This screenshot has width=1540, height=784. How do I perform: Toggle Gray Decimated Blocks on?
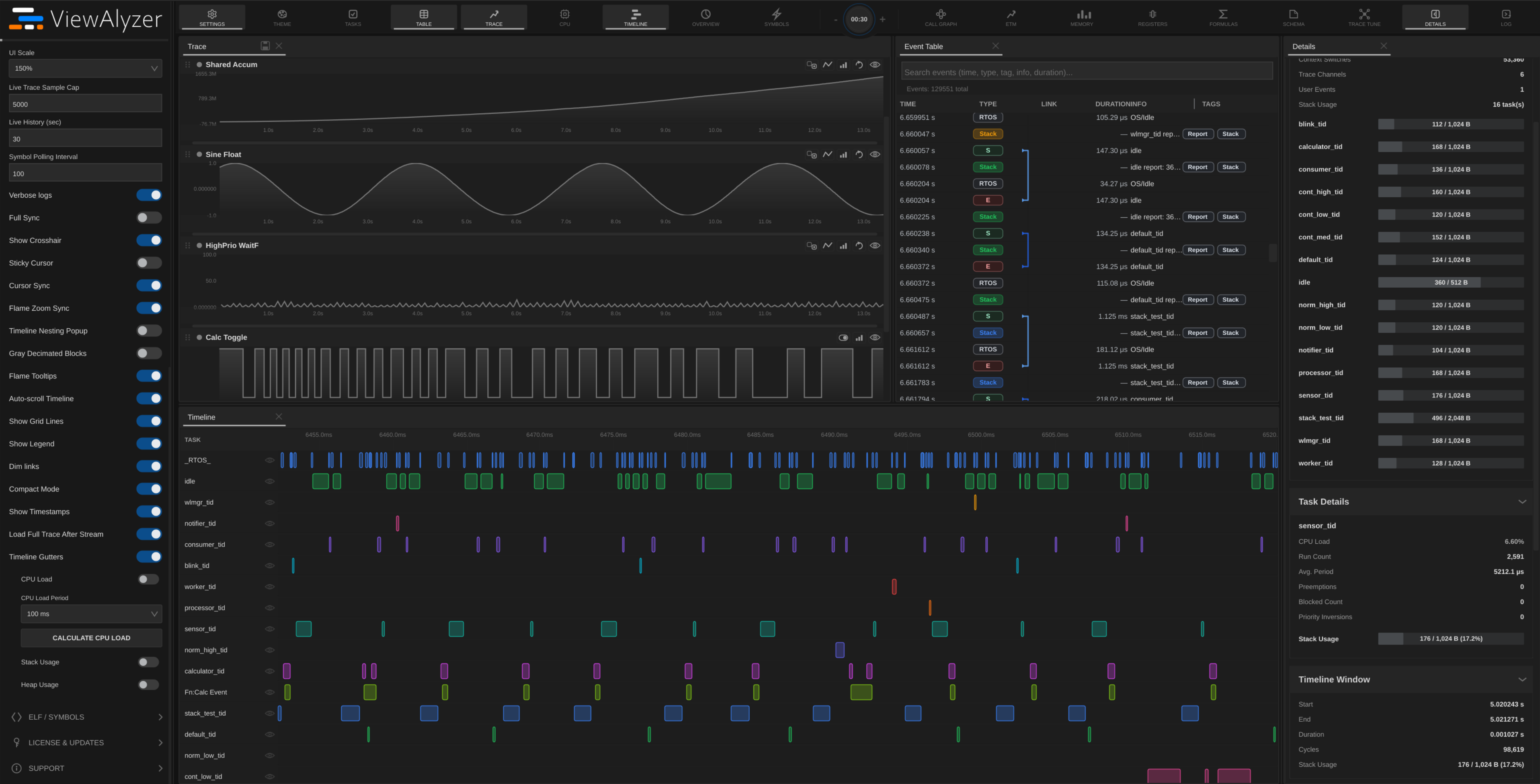point(149,353)
